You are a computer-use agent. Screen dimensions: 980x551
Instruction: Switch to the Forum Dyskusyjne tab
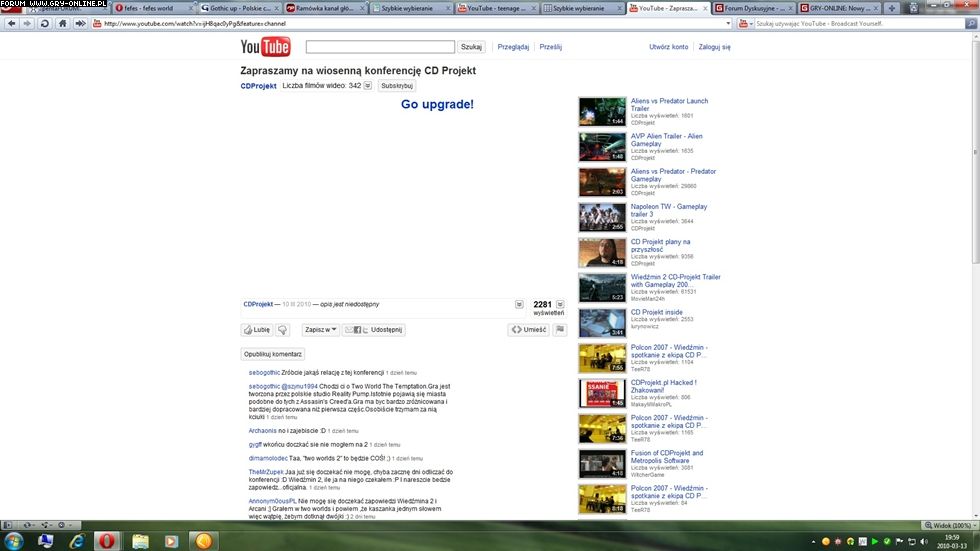click(x=754, y=8)
